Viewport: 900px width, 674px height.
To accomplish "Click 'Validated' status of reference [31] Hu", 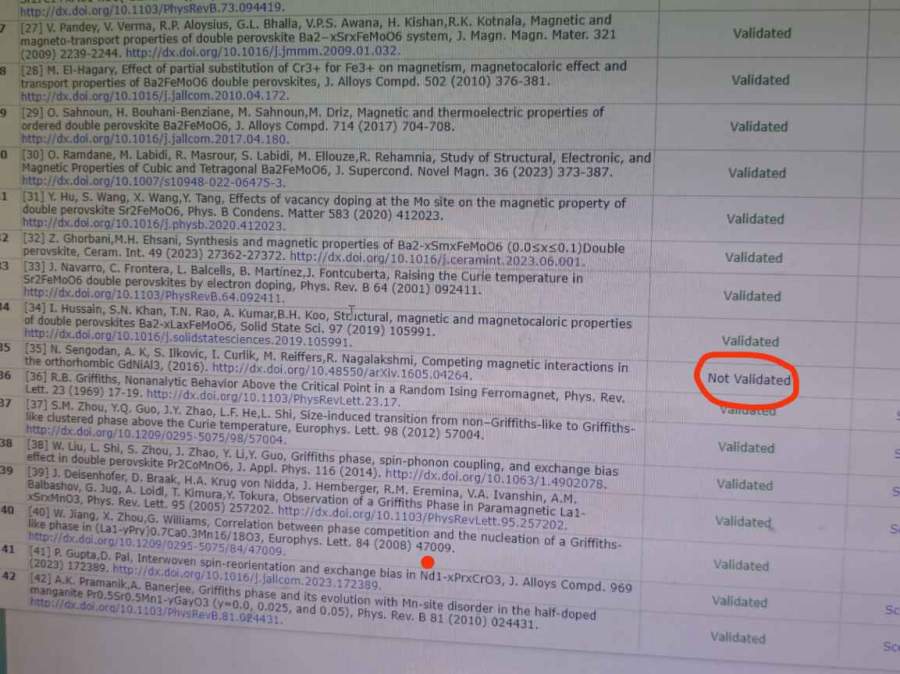I will (x=755, y=219).
